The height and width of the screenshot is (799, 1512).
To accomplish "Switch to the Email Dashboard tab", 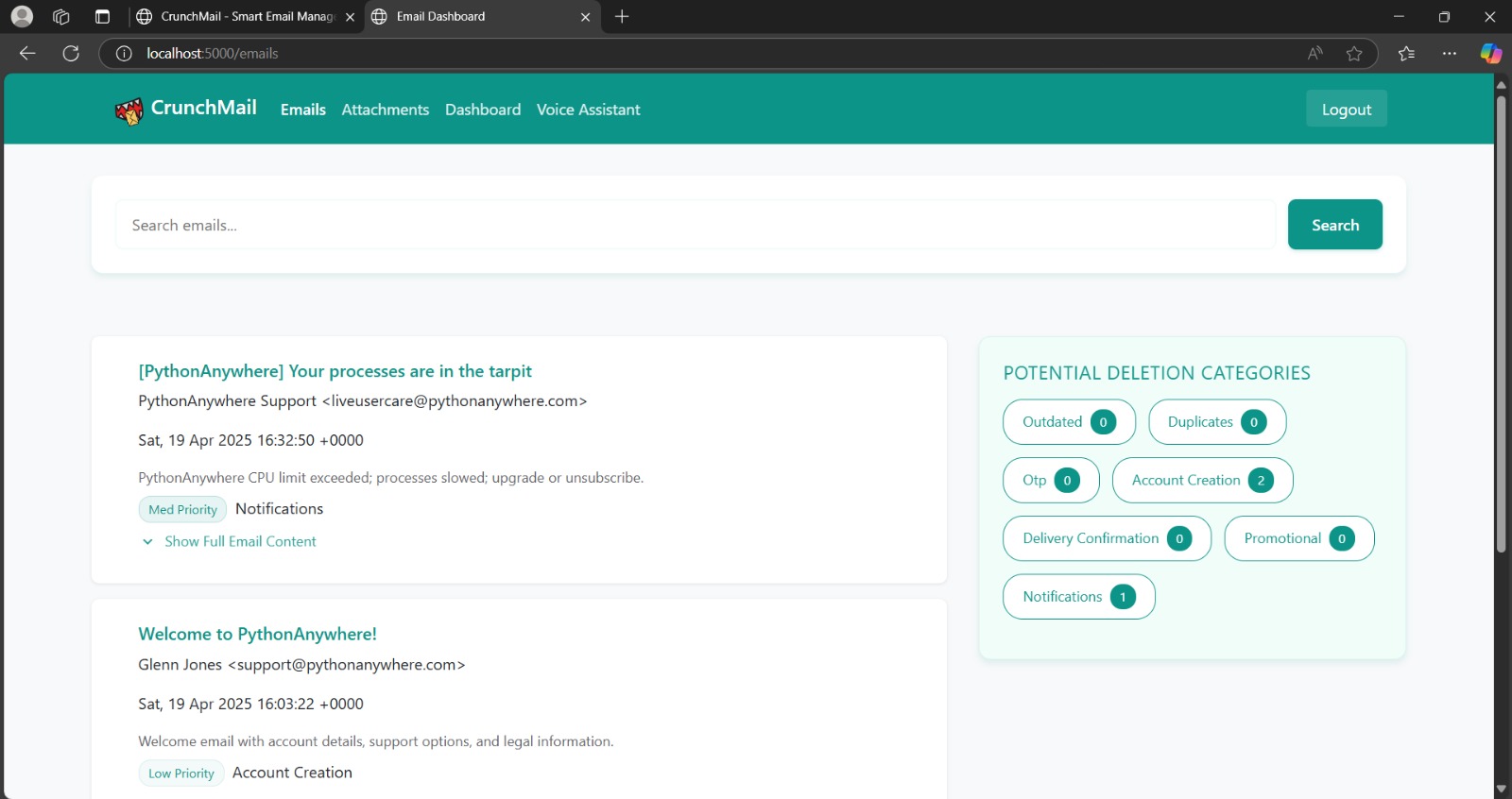I will point(482,16).
